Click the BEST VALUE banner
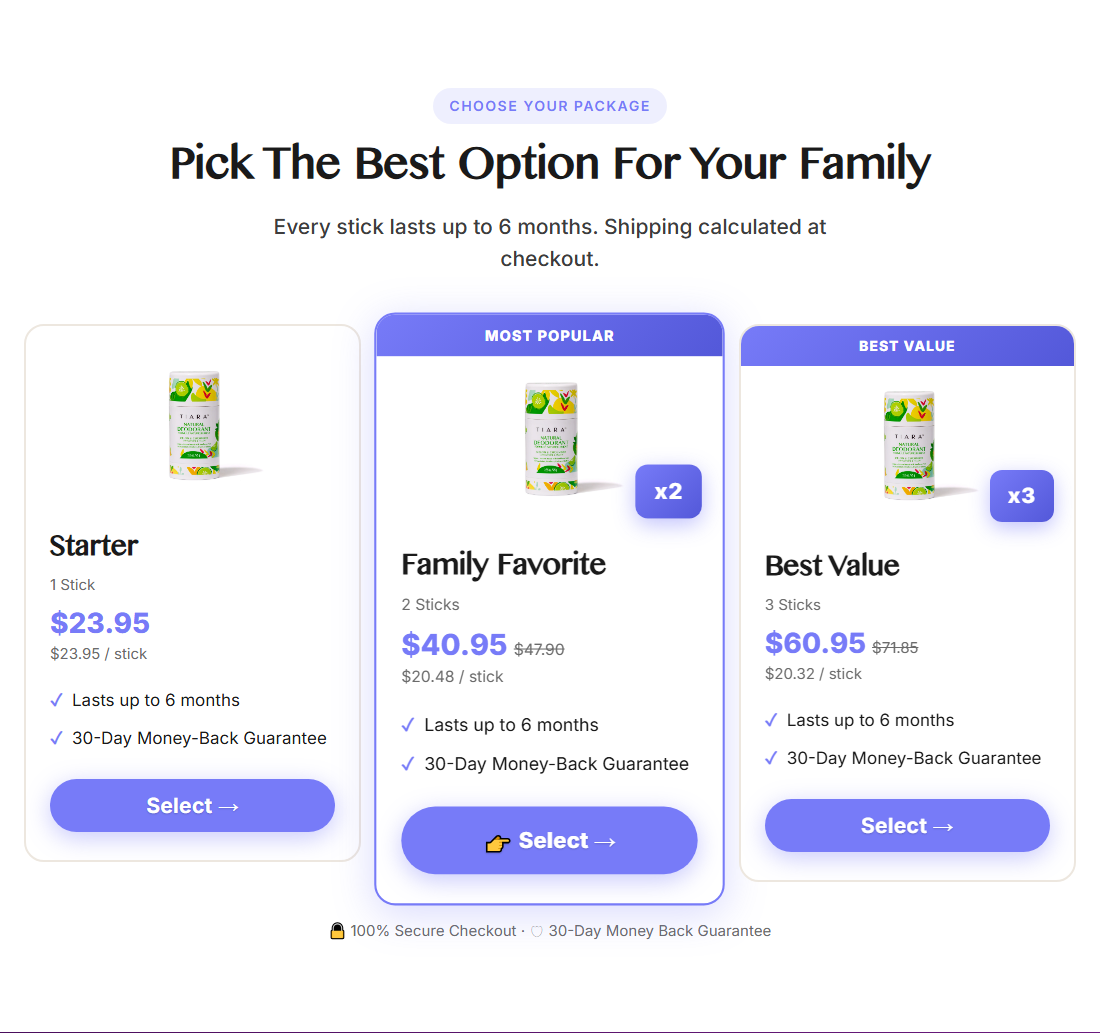The width and height of the screenshot is (1100, 1033). click(x=907, y=346)
